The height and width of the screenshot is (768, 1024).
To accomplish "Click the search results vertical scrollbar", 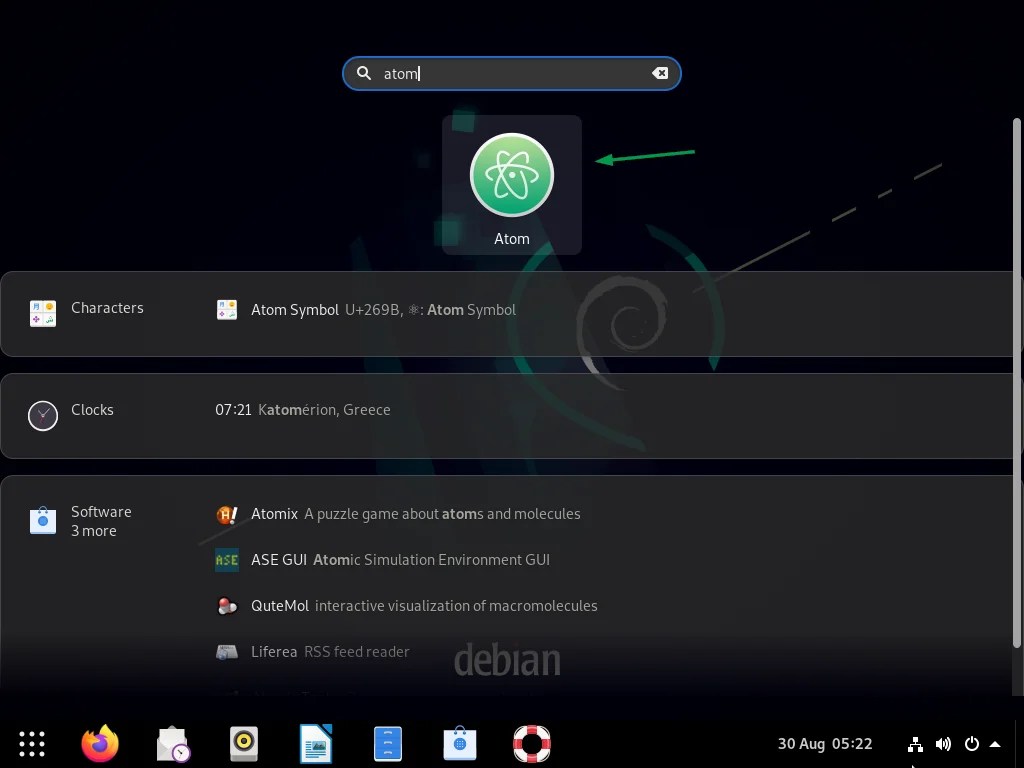I will pyautogui.click(x=1016, y=383).
